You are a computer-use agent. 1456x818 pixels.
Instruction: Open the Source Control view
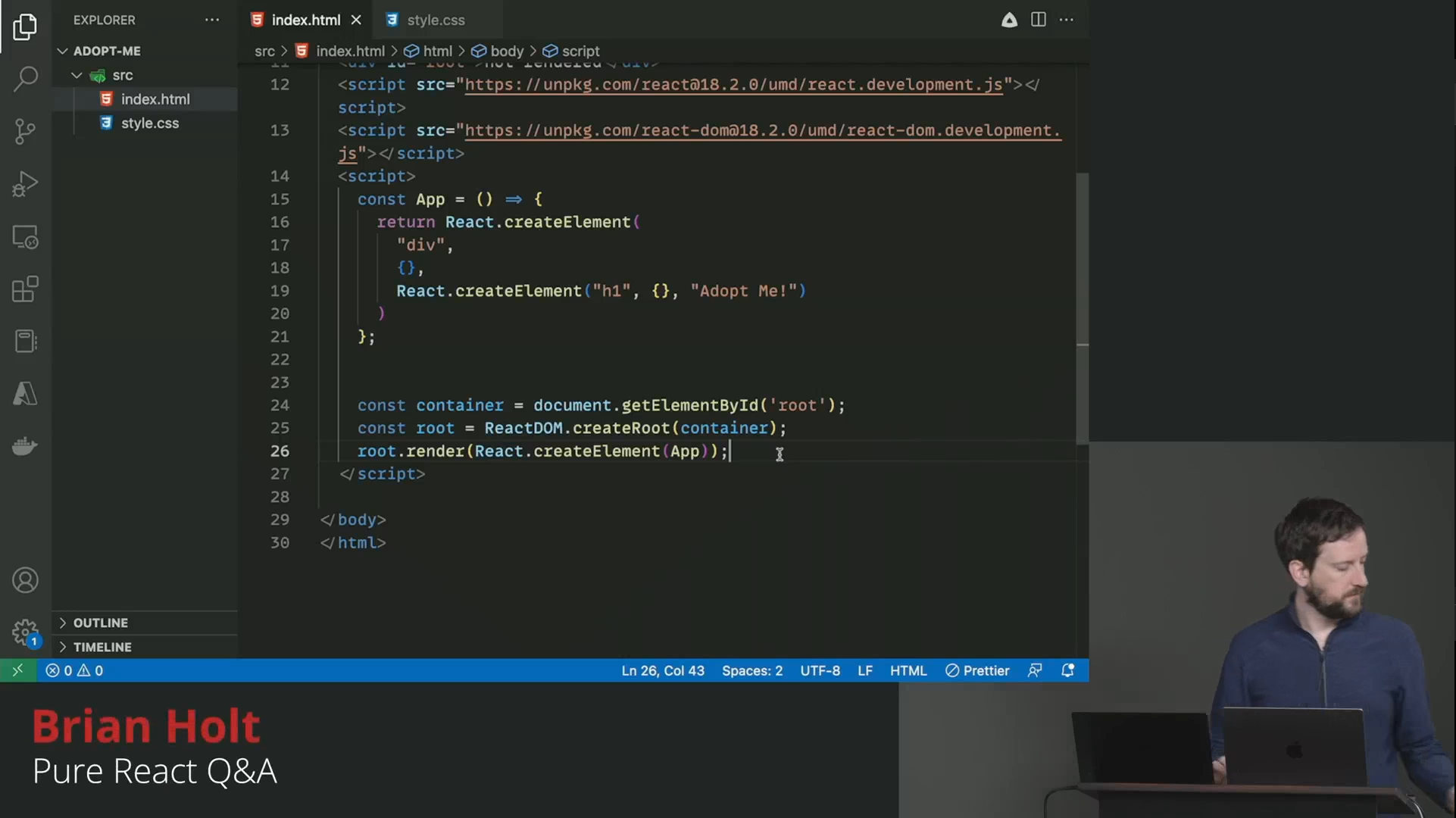pos(25,132)
